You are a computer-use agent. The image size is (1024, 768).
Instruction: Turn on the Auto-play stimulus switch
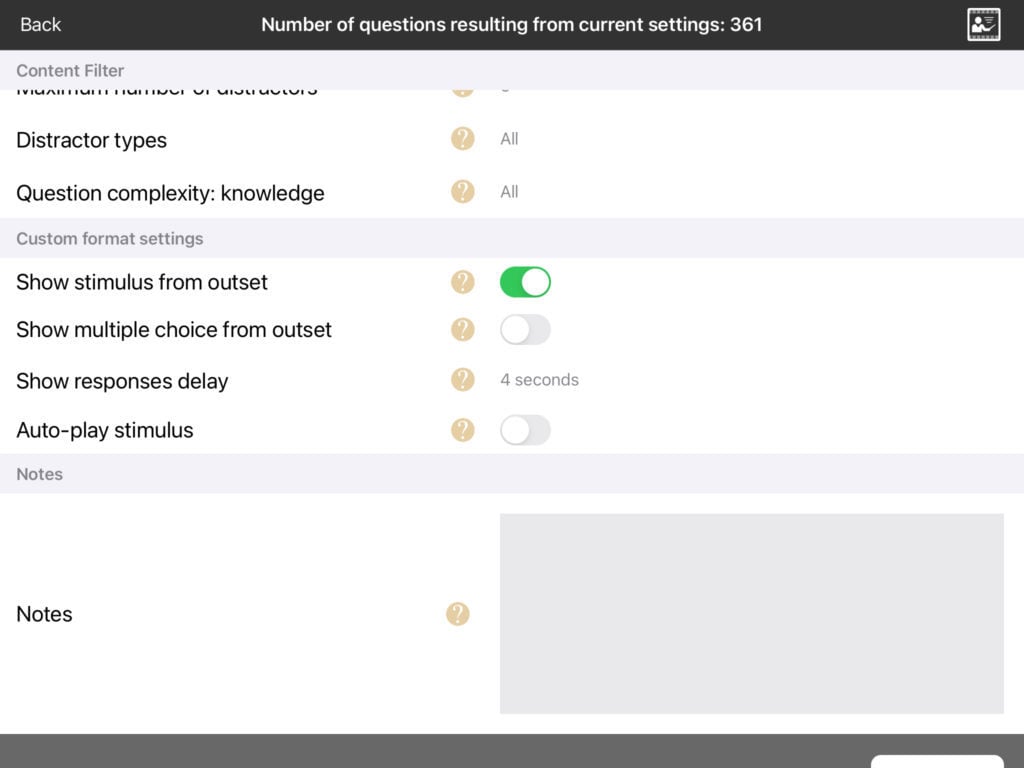coord(525,430)
